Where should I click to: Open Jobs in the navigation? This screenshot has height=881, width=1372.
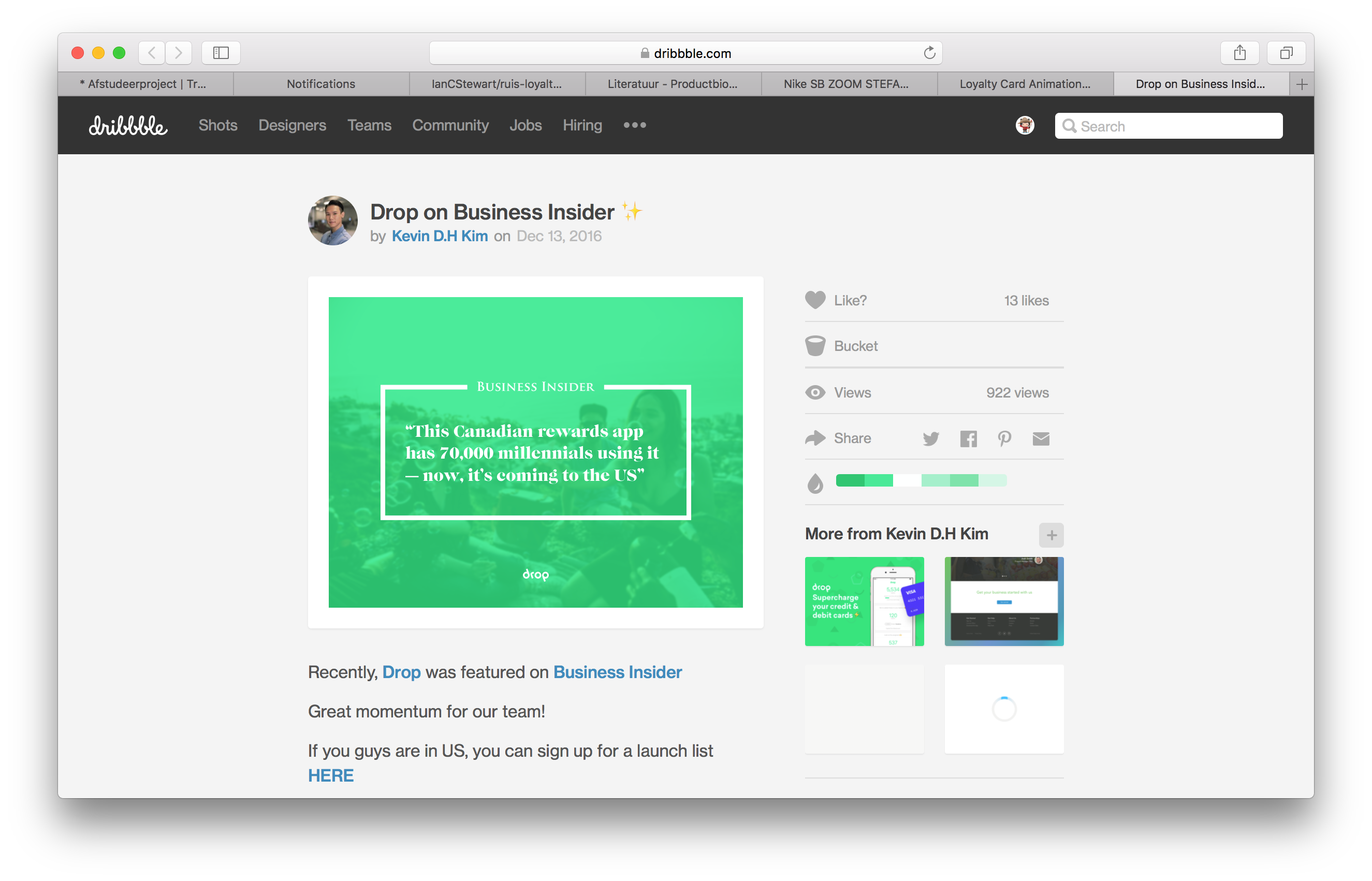[x=525, y=125]
